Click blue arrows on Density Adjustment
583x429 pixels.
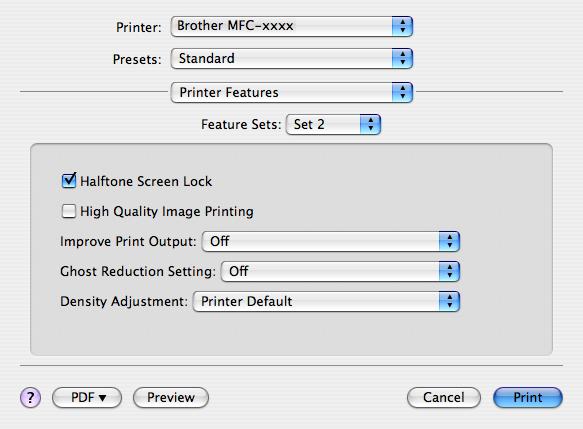pyautogui.click(x=450, y=301)
